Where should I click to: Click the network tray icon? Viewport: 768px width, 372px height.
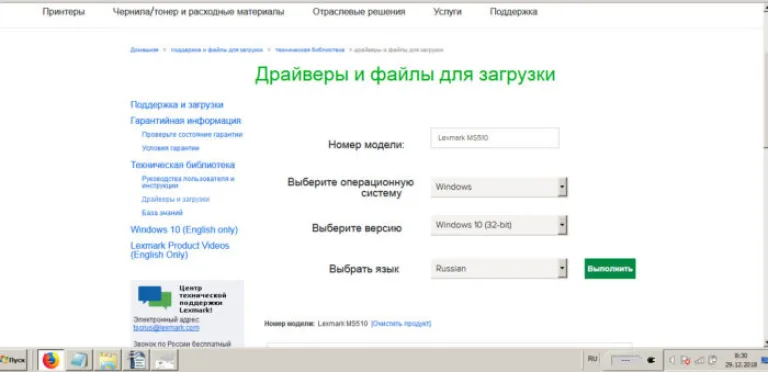pos(699,361)
